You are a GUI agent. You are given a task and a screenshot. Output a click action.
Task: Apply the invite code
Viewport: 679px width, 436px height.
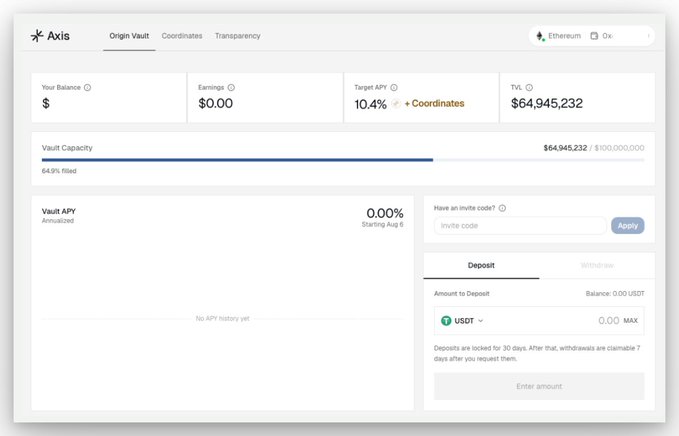627,226
